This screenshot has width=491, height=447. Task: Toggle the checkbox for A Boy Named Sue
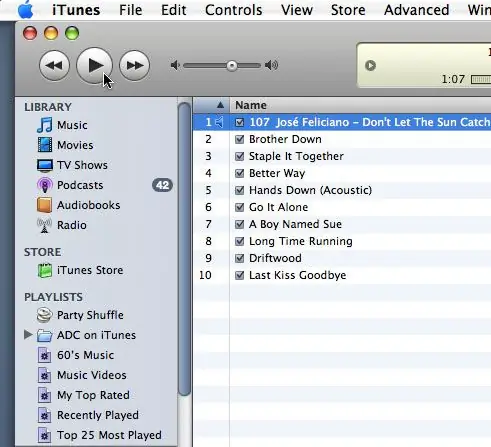[239, 224]
